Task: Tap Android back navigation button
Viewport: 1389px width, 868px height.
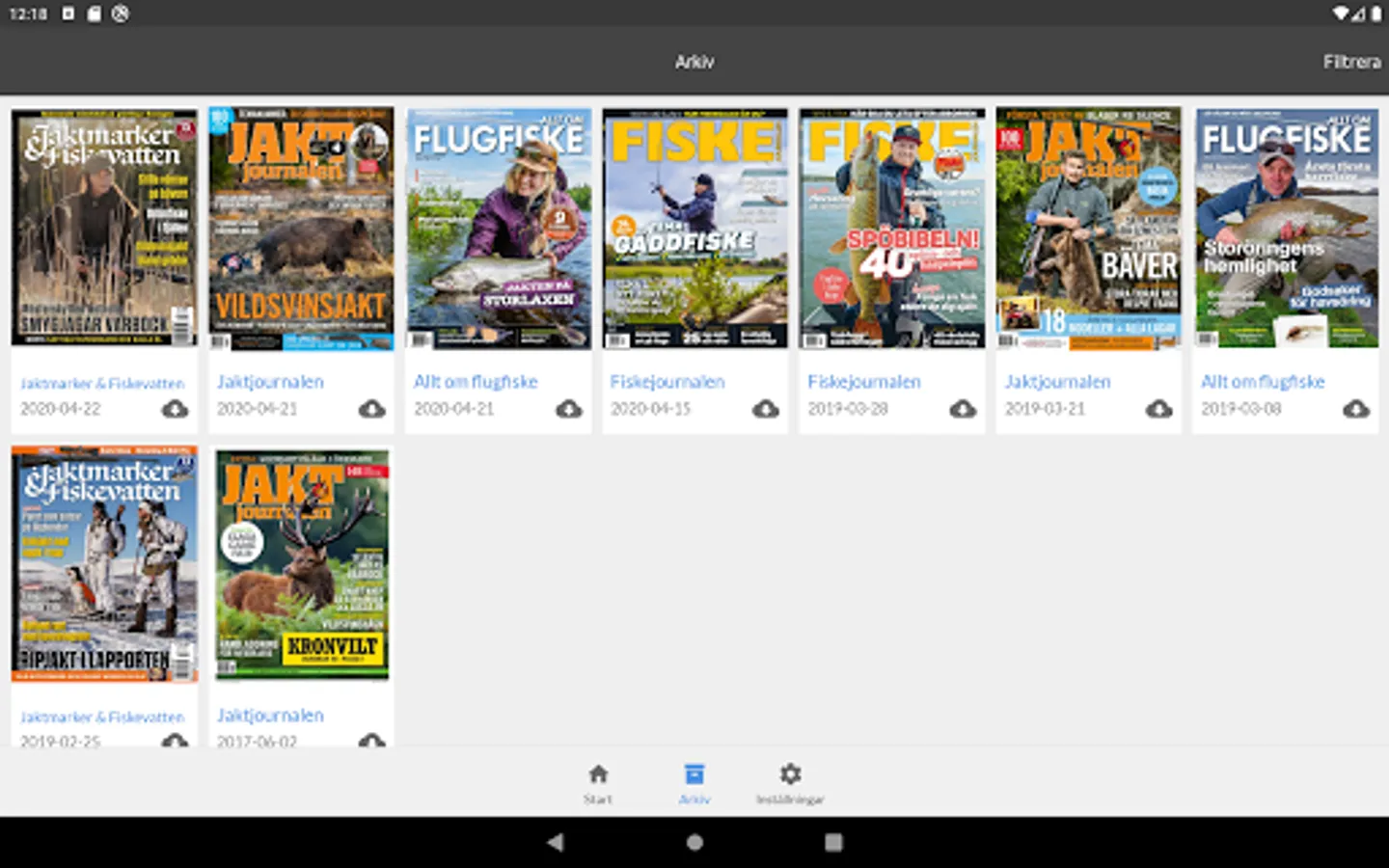Action: tap(556, 842)
